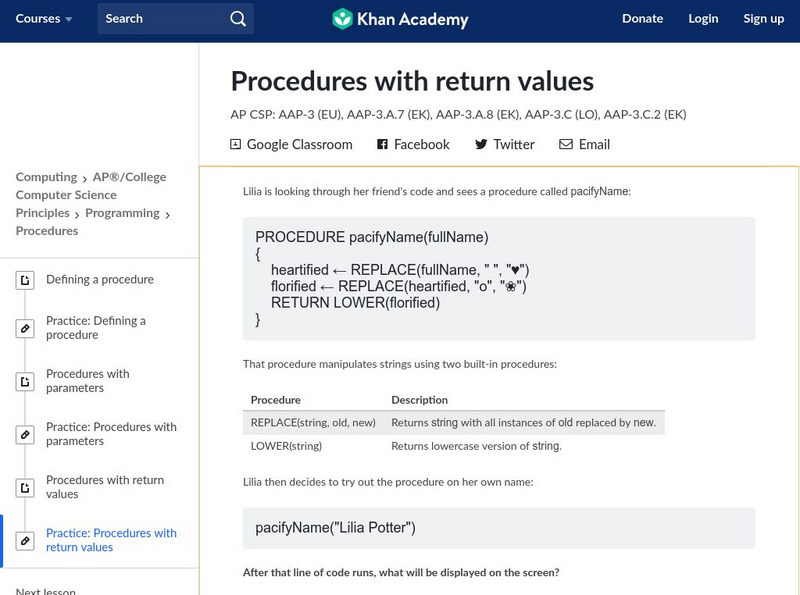
Task: Click the Sign up button
Action: (x=763, y=19)
